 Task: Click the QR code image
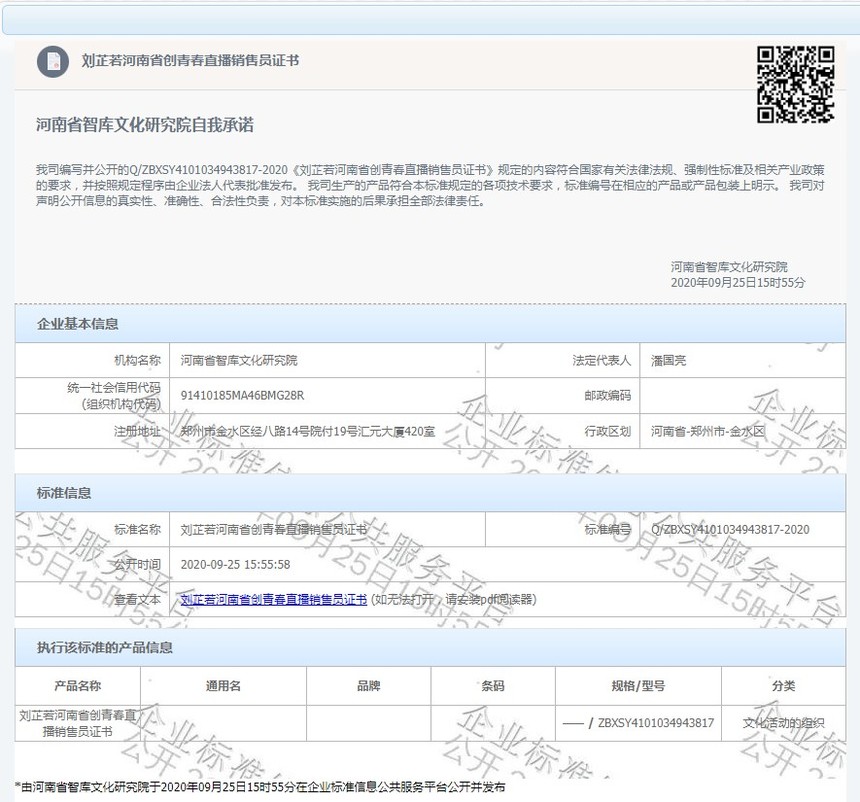pos(795,84)
